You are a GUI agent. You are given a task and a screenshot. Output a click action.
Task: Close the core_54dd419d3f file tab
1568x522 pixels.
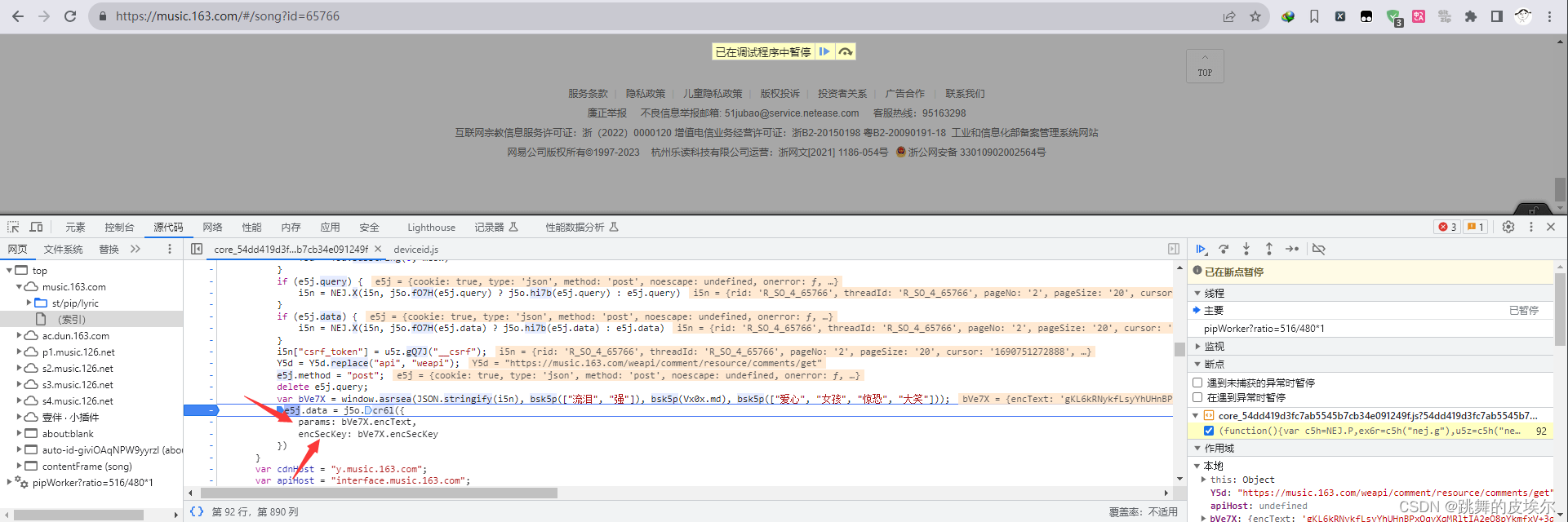[x=378, y=249]
